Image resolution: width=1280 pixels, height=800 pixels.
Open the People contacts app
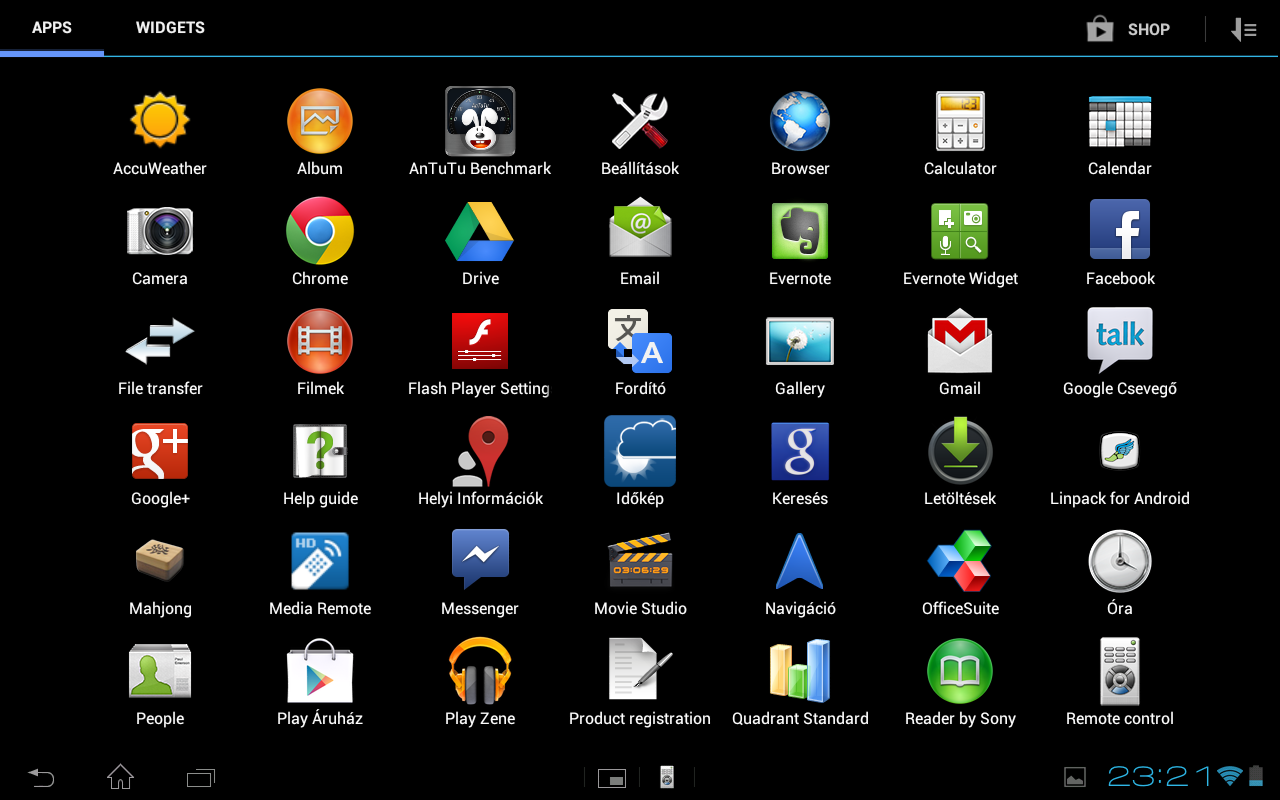(160, 683)
